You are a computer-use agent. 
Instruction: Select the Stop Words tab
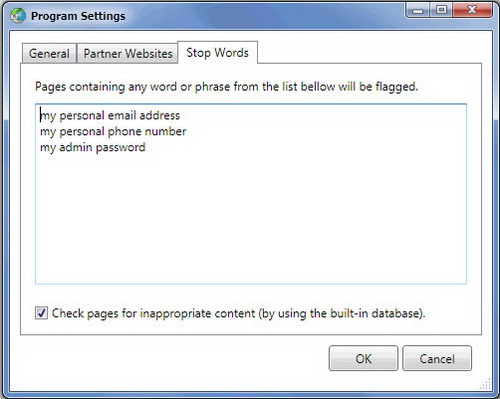pos(217,53)
